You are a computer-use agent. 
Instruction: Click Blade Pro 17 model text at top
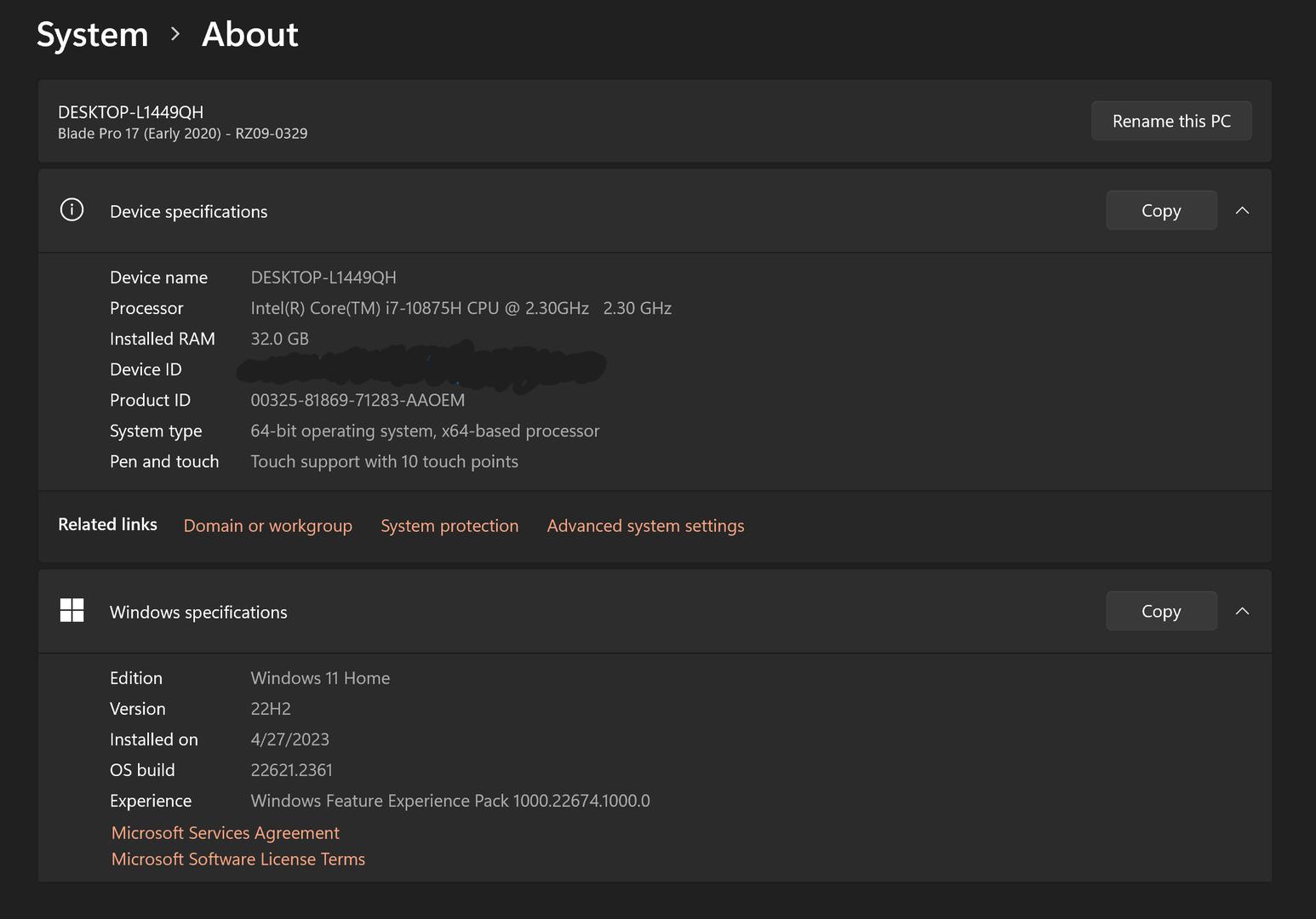click(183, 134)
